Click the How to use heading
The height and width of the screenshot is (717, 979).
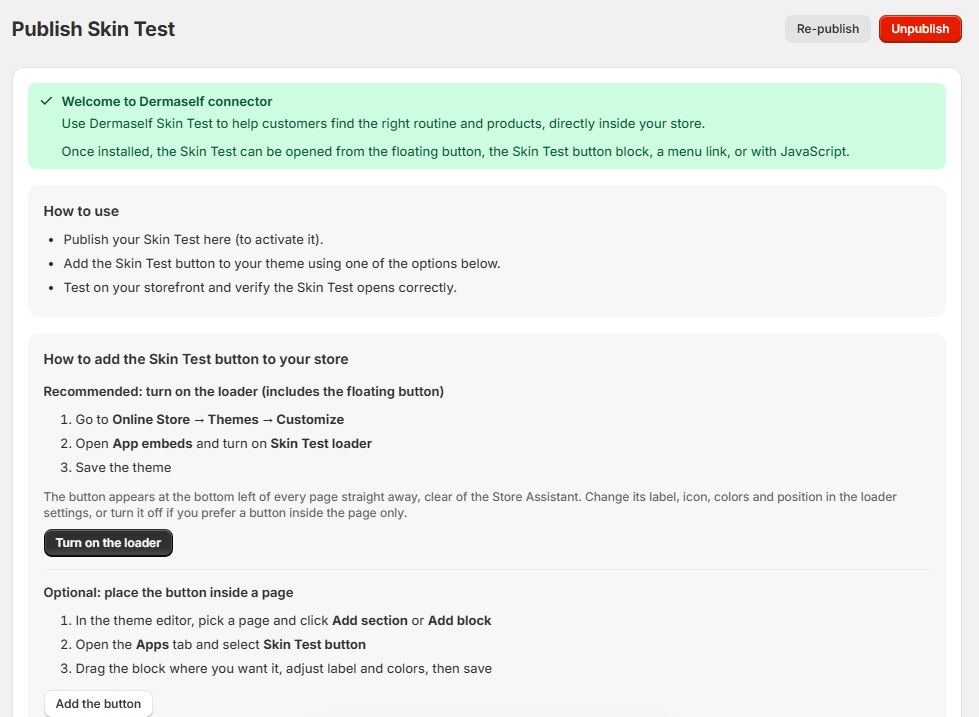81,211
